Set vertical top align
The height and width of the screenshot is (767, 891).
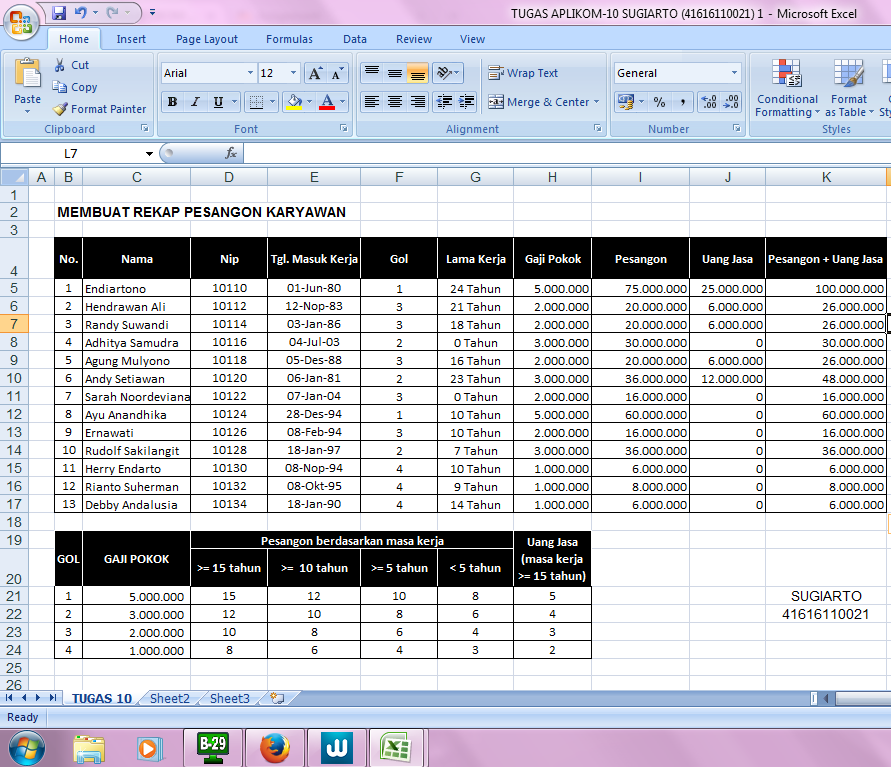[372, 73]
